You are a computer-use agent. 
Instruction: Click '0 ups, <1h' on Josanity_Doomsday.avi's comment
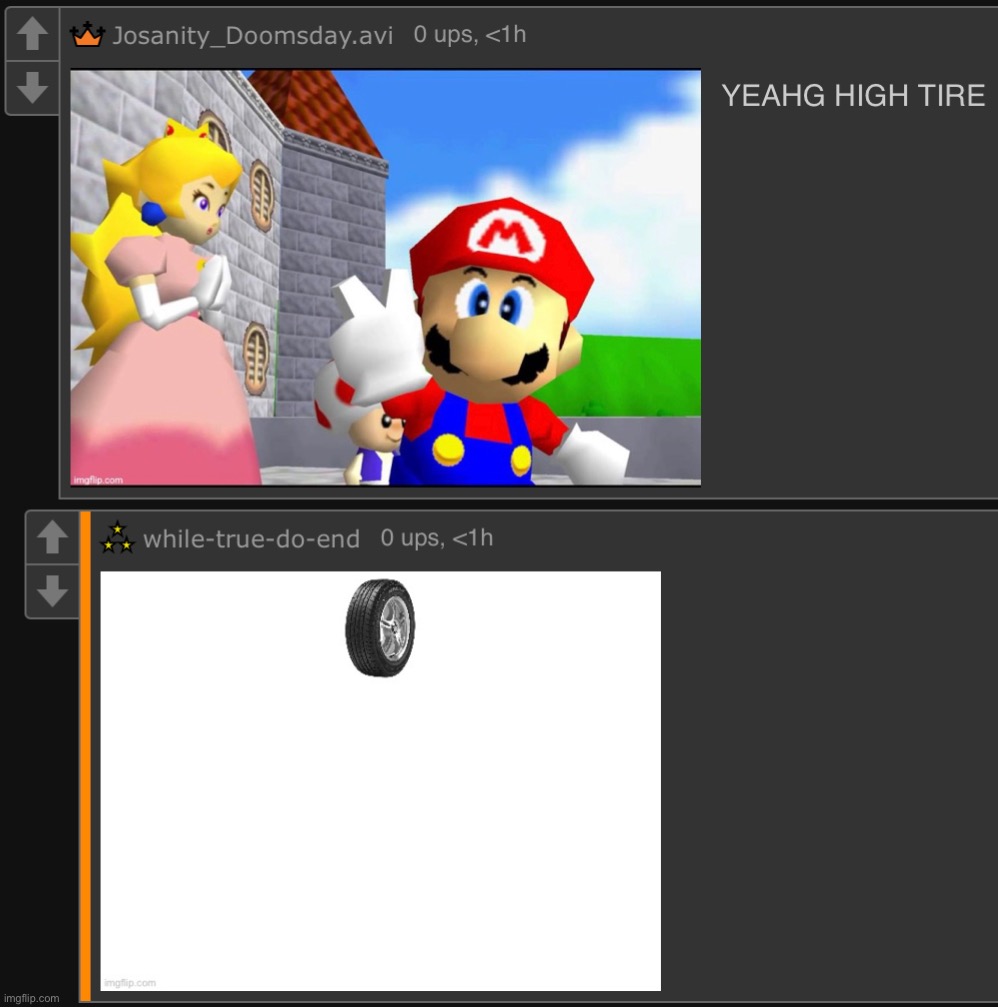tap(470, 34)
